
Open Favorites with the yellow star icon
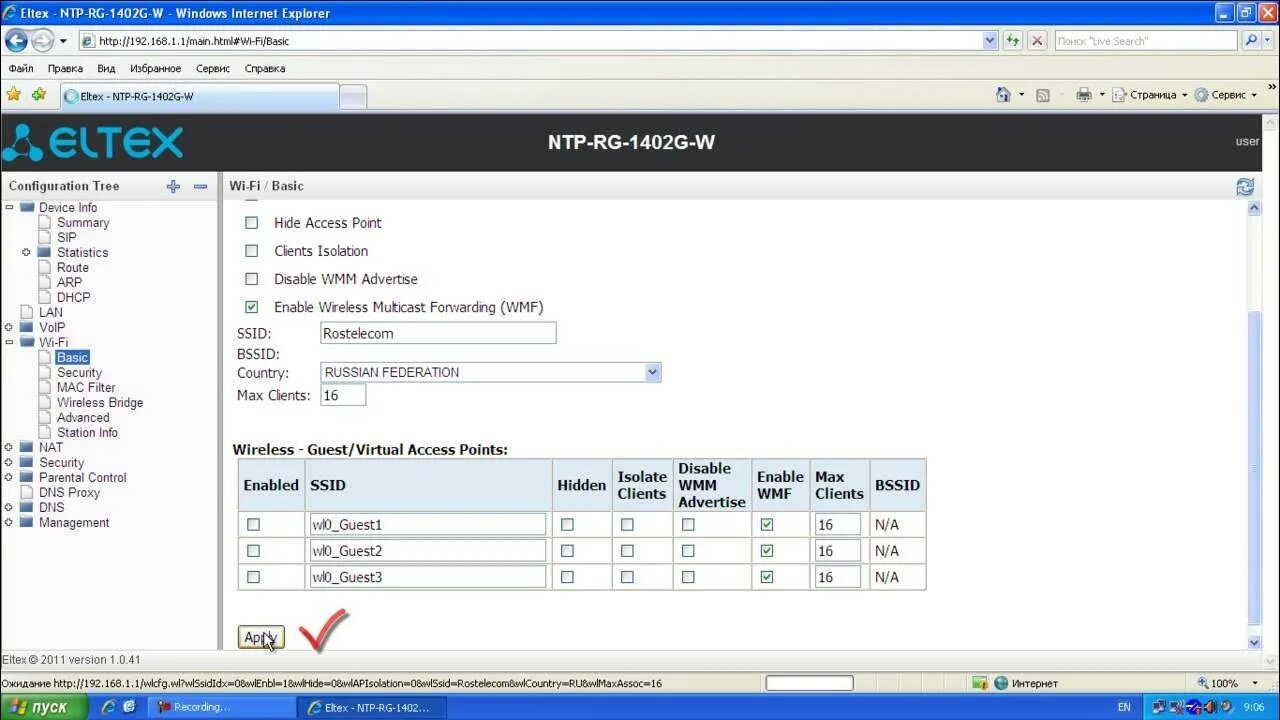pyautogui.click(x=13, y=94)
